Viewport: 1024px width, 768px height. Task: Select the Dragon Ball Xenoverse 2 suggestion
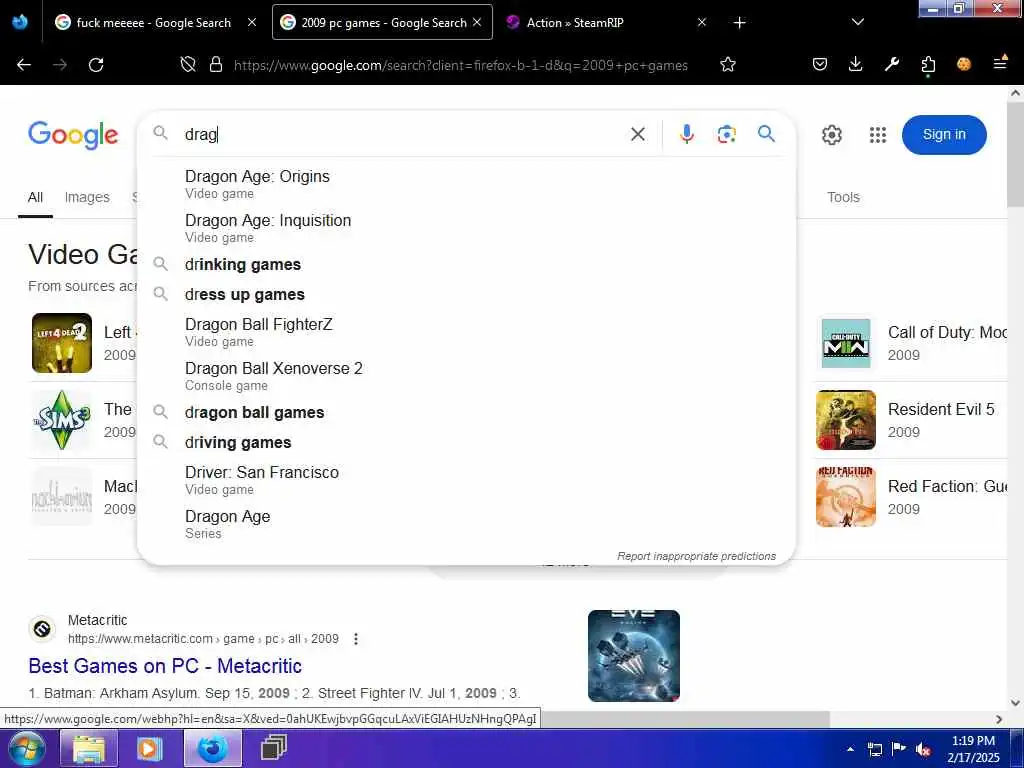pos(466,376)
